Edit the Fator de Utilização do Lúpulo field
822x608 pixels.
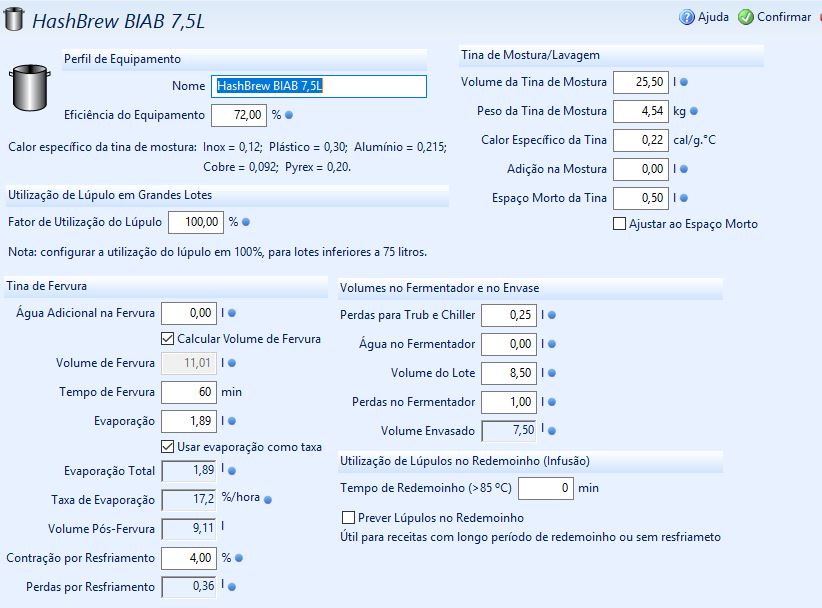(196, 222)
